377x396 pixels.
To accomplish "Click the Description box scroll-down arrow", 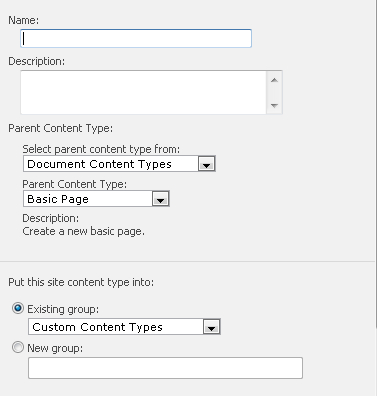I will [274, 106].
